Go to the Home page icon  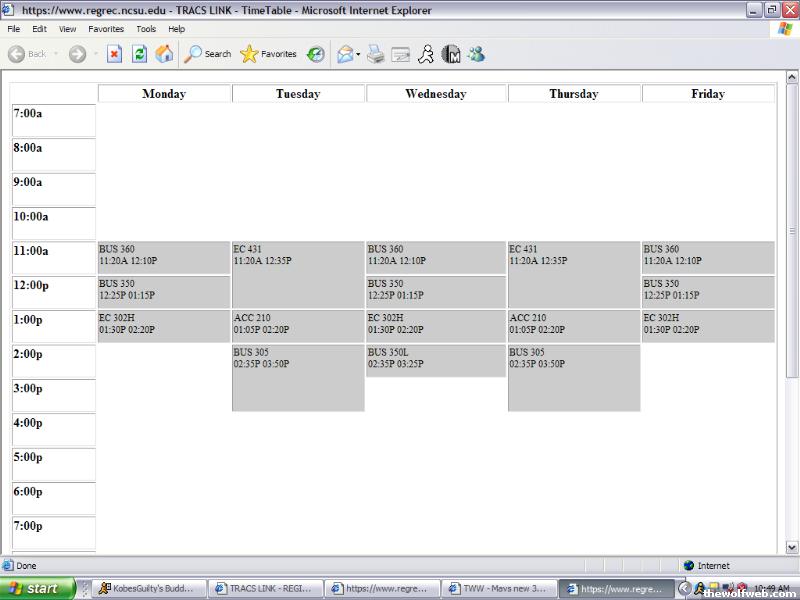[164, 54]
